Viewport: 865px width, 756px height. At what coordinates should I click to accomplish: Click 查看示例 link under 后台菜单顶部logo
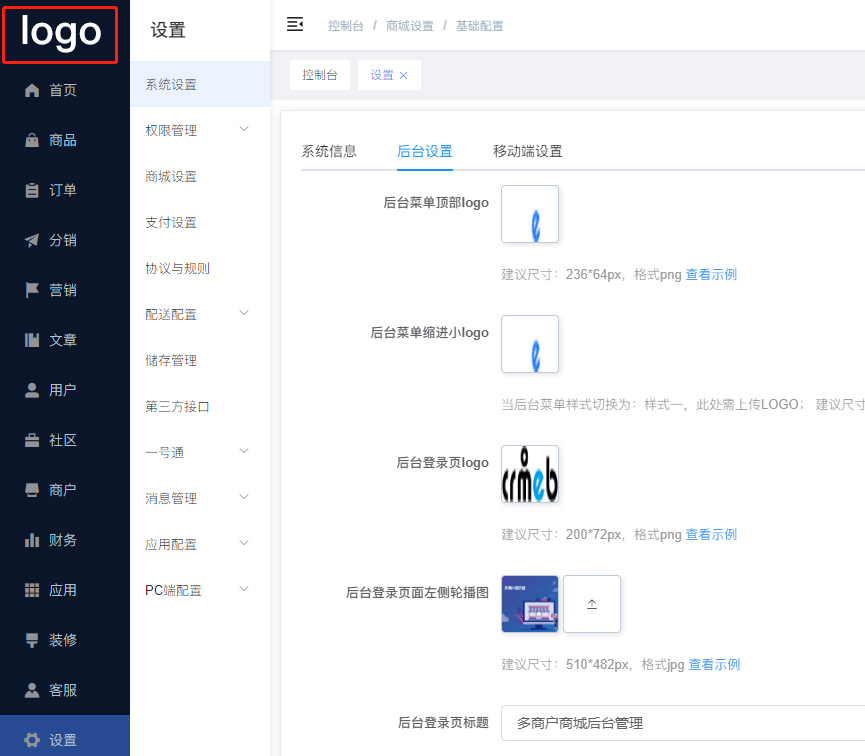pyautogui.click(x=711, y=275)
